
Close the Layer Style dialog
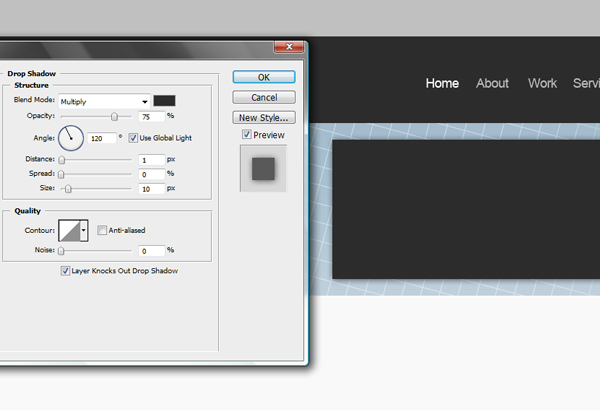pyautogui.click(x=289, y=47)
